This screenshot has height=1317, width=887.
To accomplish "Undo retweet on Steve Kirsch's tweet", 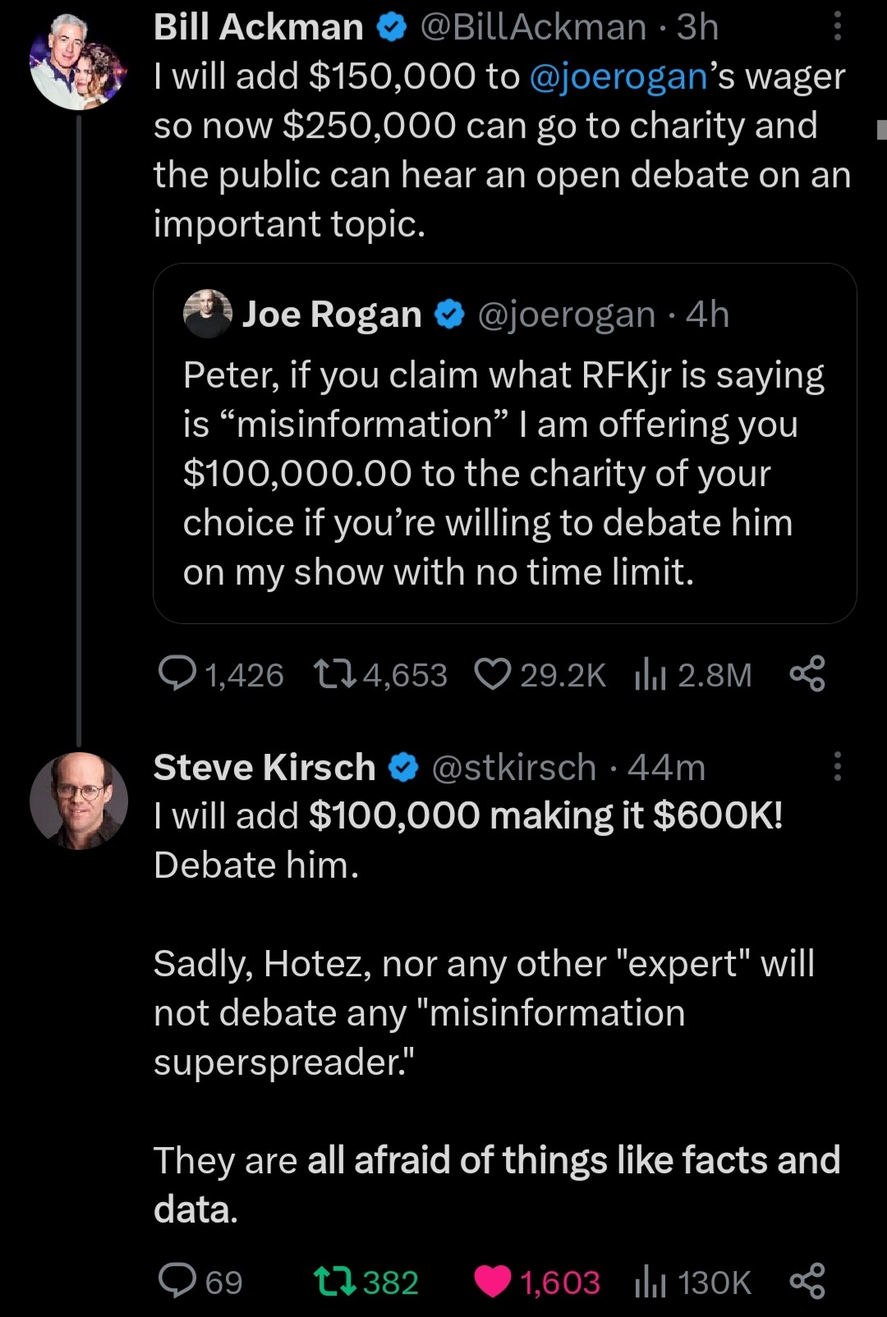I will pos(331,1282).
